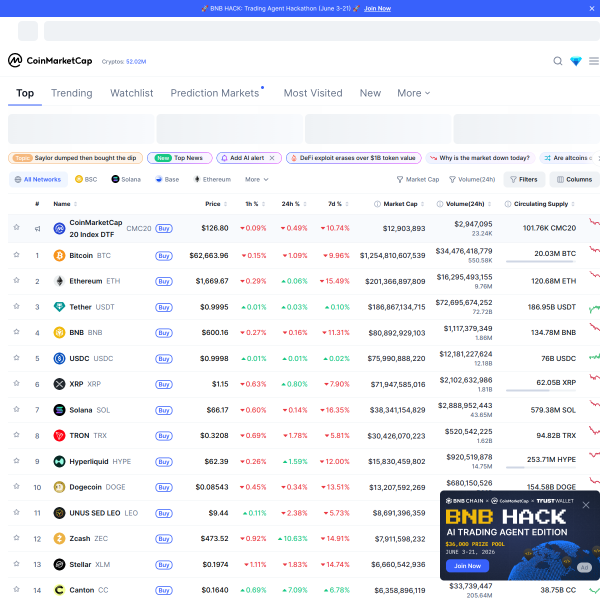The width and height of the screenshot is (600, 600).
Task: Open the Columns button
Action: point(574,179)
